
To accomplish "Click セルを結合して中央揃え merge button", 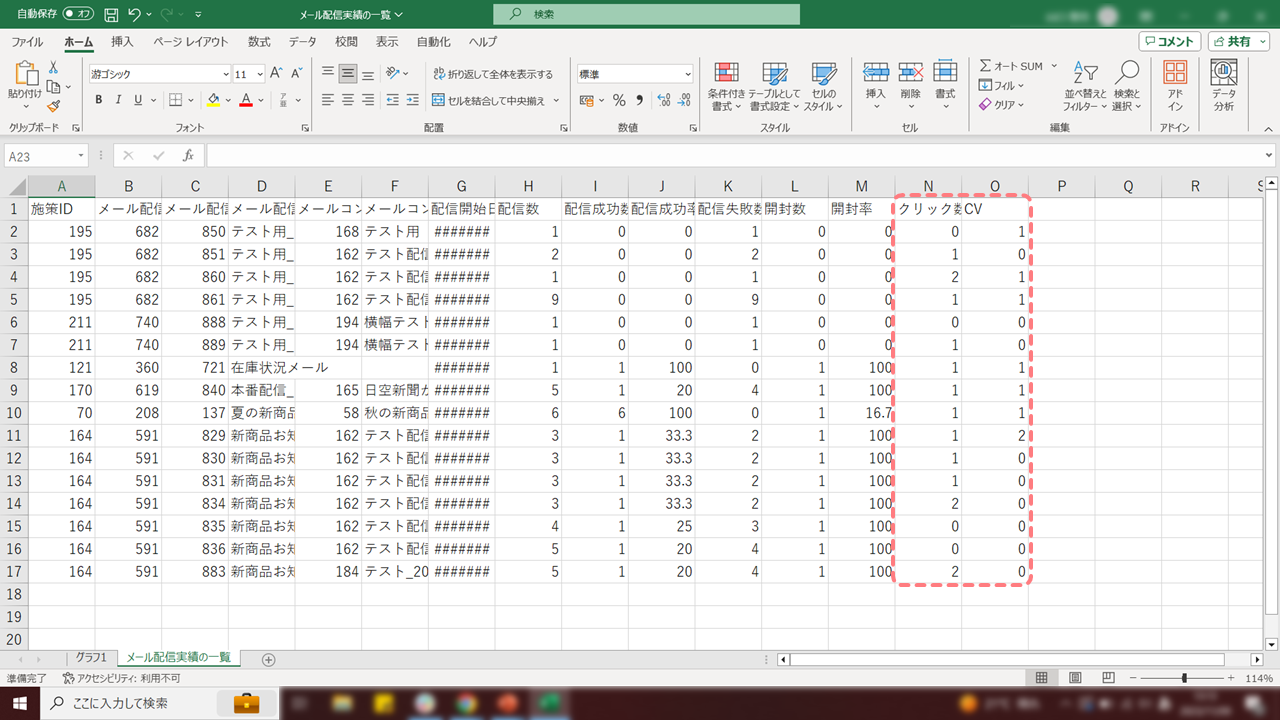I will coord(489,100).
